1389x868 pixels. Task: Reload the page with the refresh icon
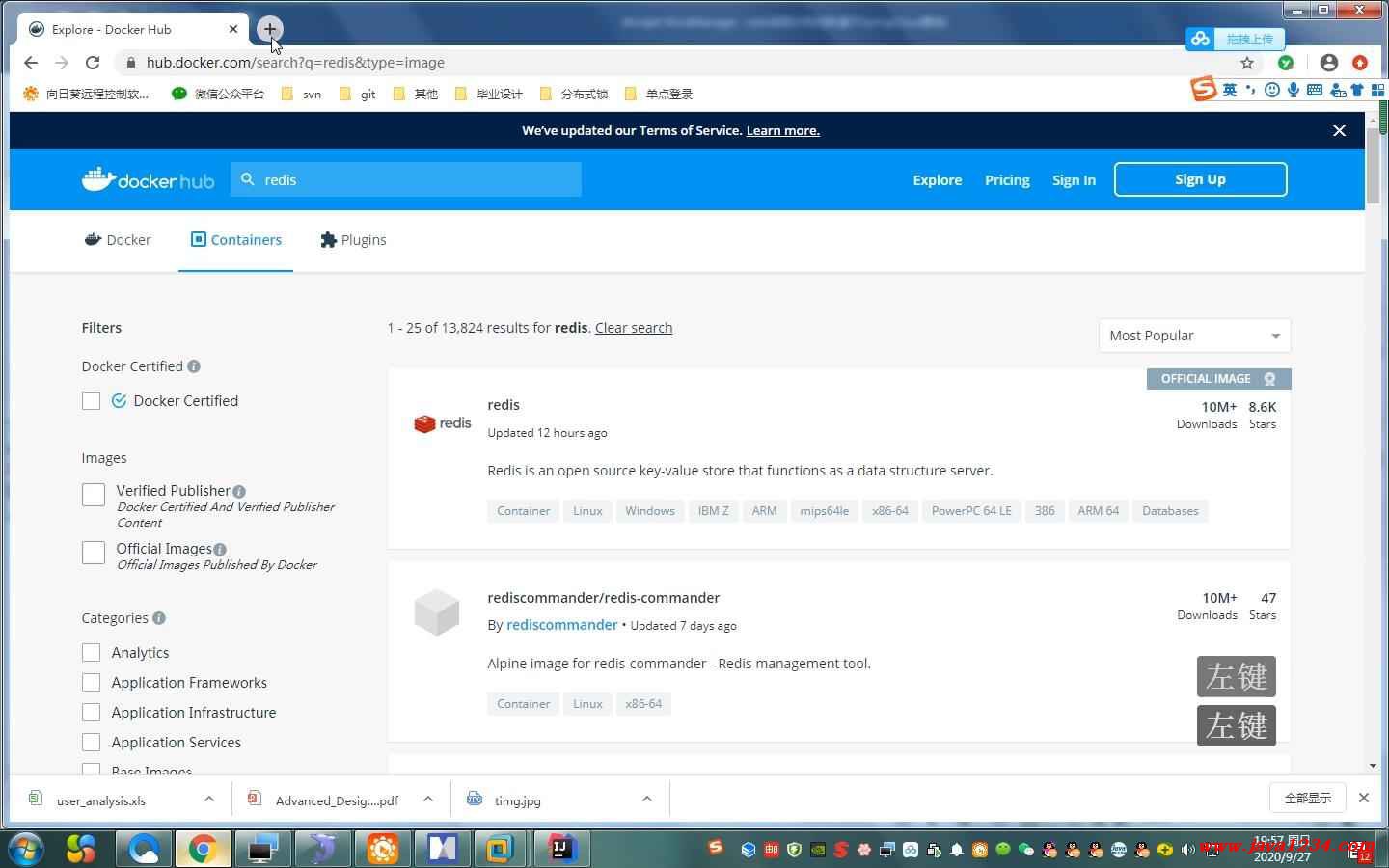pos(93,63)
